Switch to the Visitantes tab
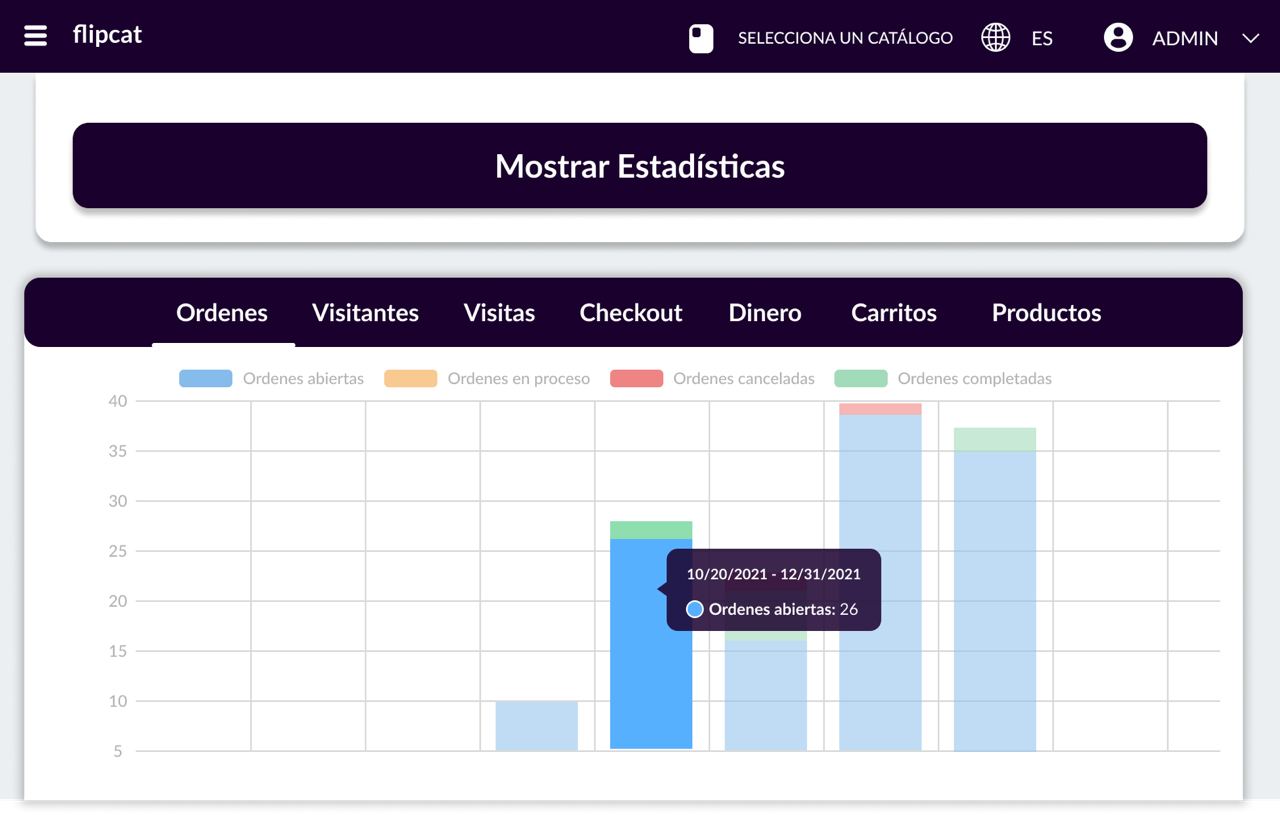 [x=365, y=312]
